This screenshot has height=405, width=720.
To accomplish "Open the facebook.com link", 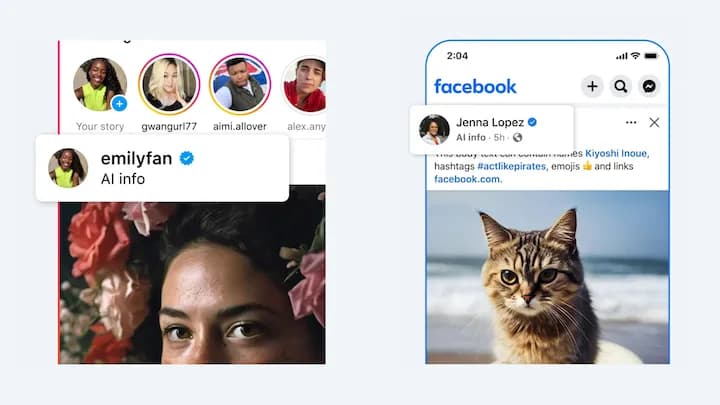I will click(468, 179).
